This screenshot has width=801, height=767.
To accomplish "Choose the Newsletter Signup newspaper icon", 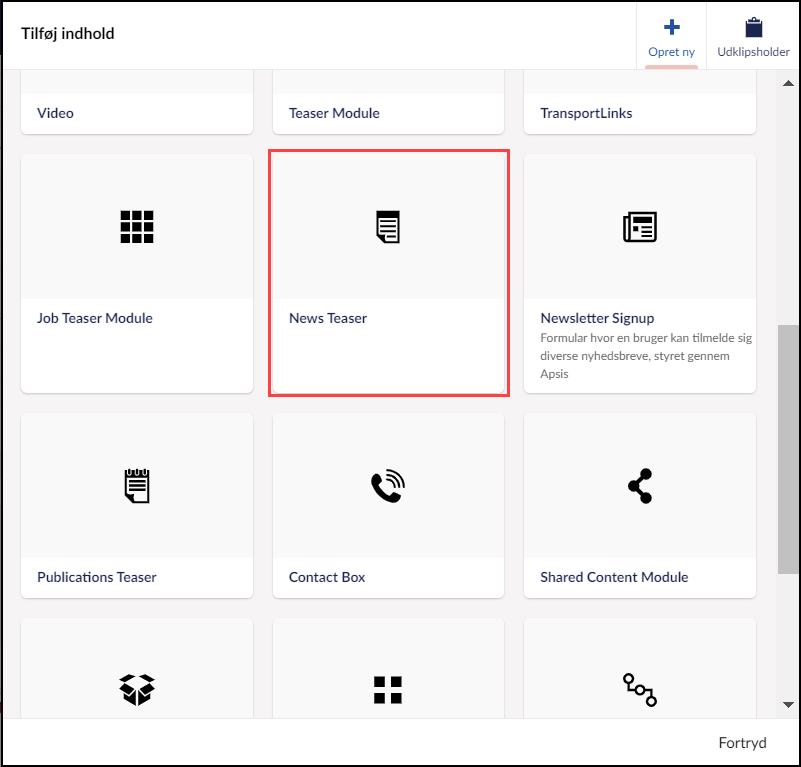I will click(x=639, y=227).
